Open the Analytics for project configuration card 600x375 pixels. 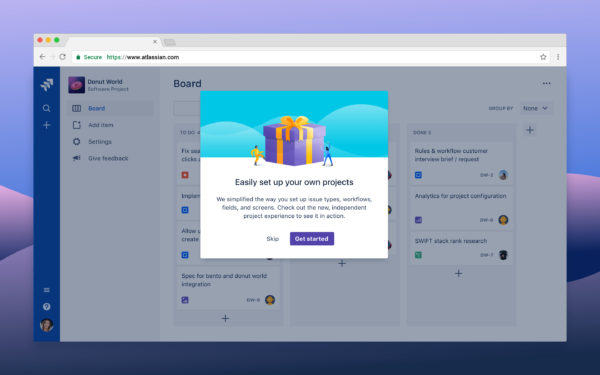pos(461,208)
